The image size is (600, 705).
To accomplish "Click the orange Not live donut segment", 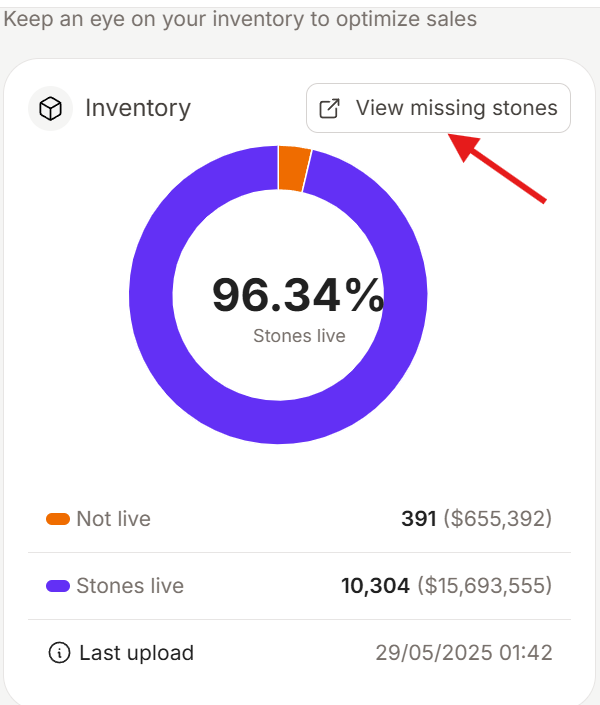I will pyautogui.click(x=292, y=169).
